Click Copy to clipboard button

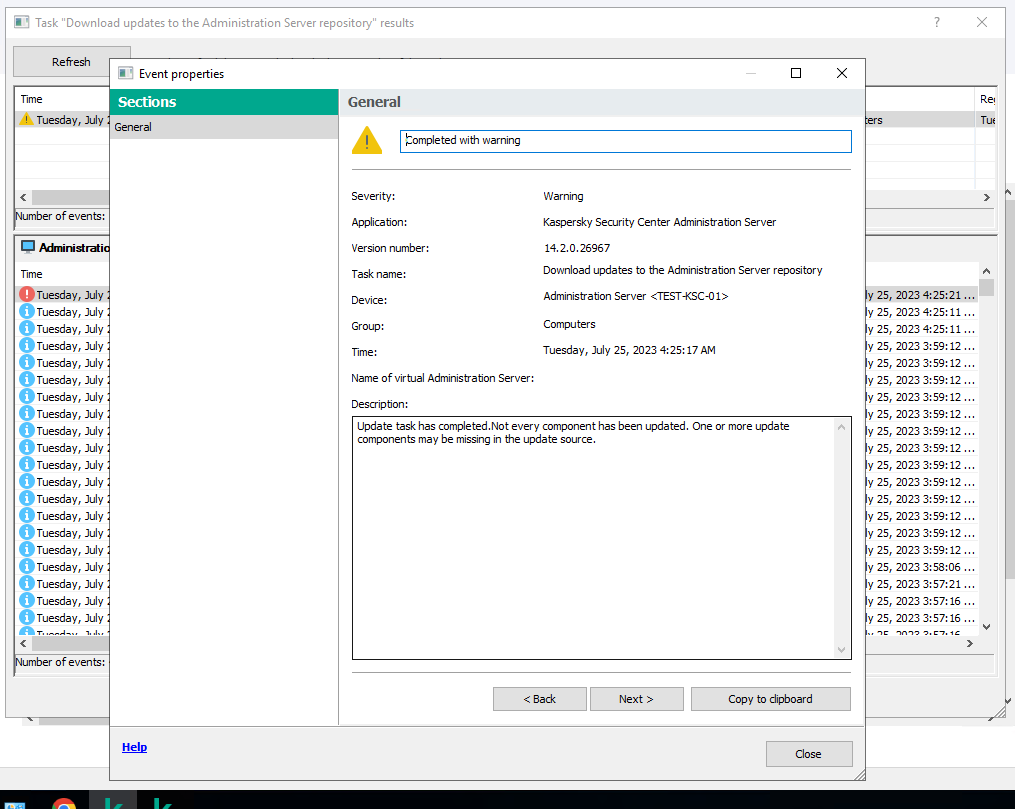point(770,699)
